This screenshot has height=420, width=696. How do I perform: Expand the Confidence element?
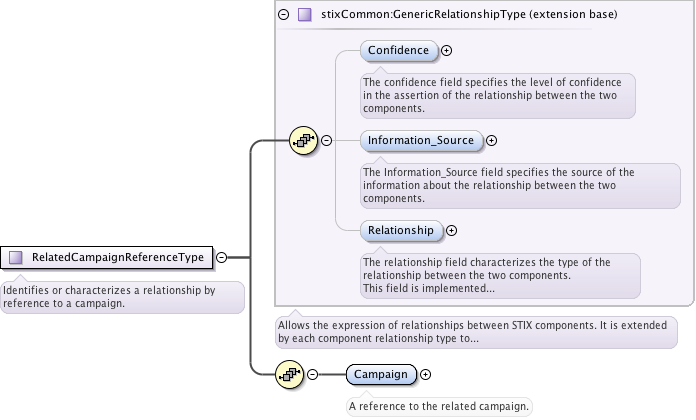446,50
